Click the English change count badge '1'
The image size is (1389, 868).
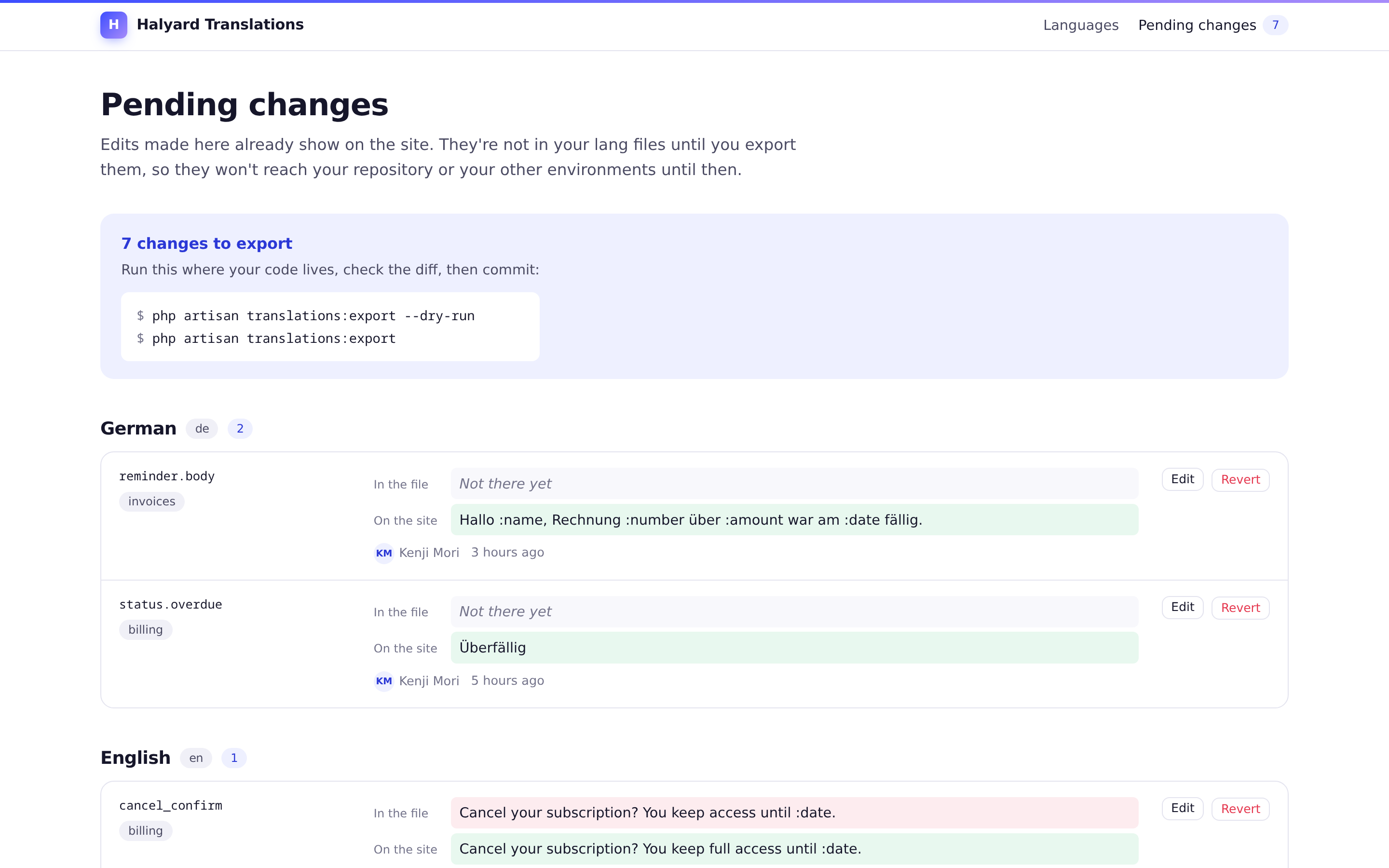pos(233,759)
